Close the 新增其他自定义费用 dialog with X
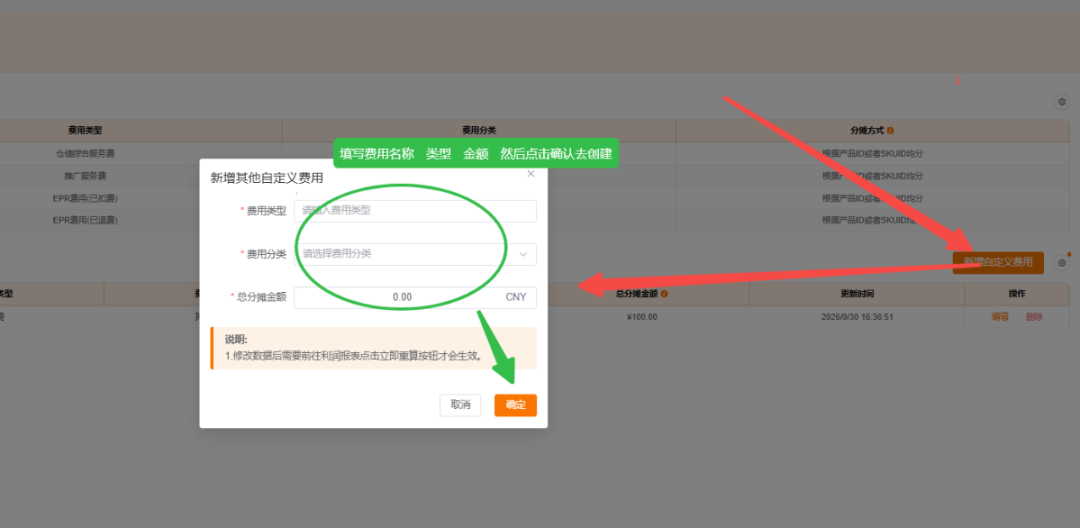The image size is (1080, 528). (x=530, y=174)
